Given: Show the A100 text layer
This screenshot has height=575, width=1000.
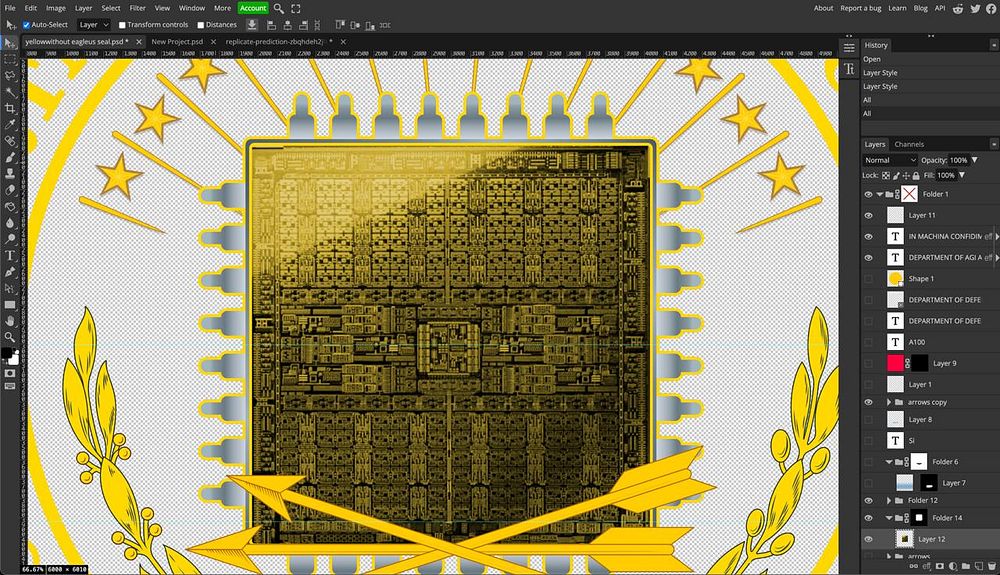Looking at the screenshot, I should pos(868,342).
